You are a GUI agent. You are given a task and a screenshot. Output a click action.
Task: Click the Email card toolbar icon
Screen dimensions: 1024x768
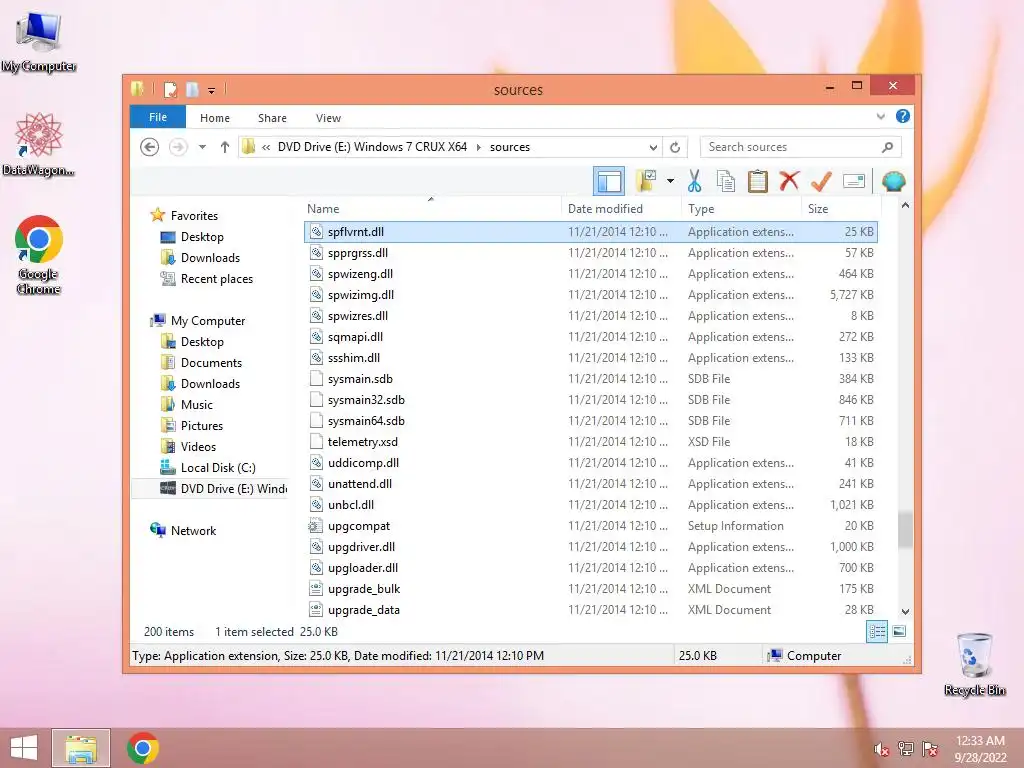click(854, 181)
